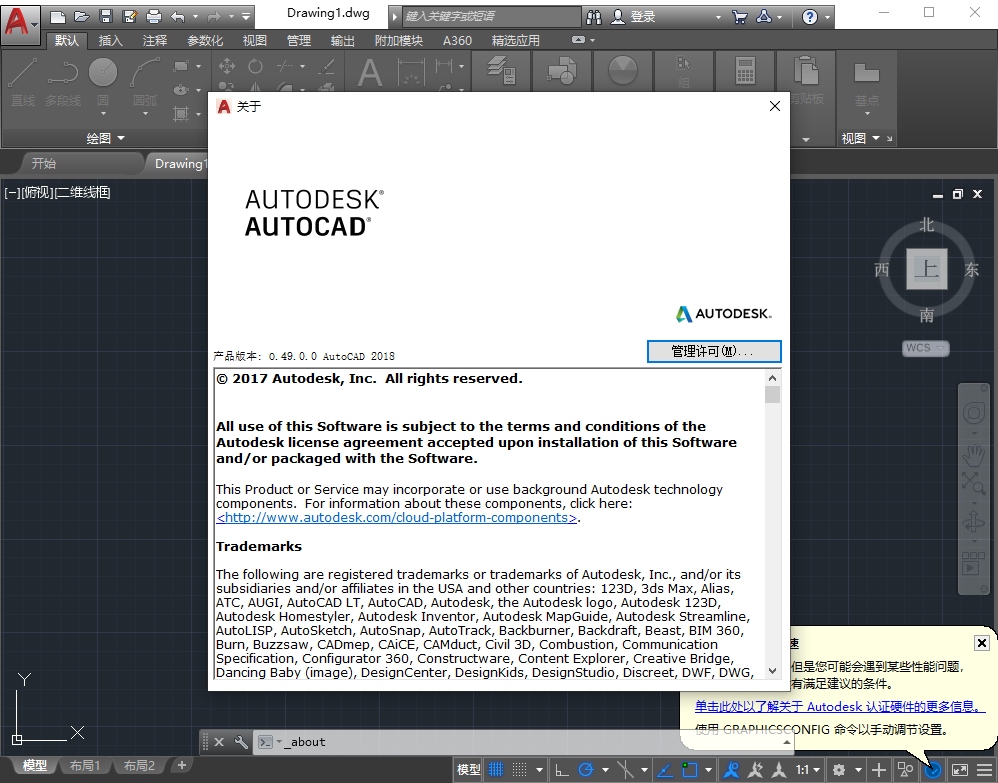Toggle ortho mode in status bar
998x783 pixels.
point(562,769)
